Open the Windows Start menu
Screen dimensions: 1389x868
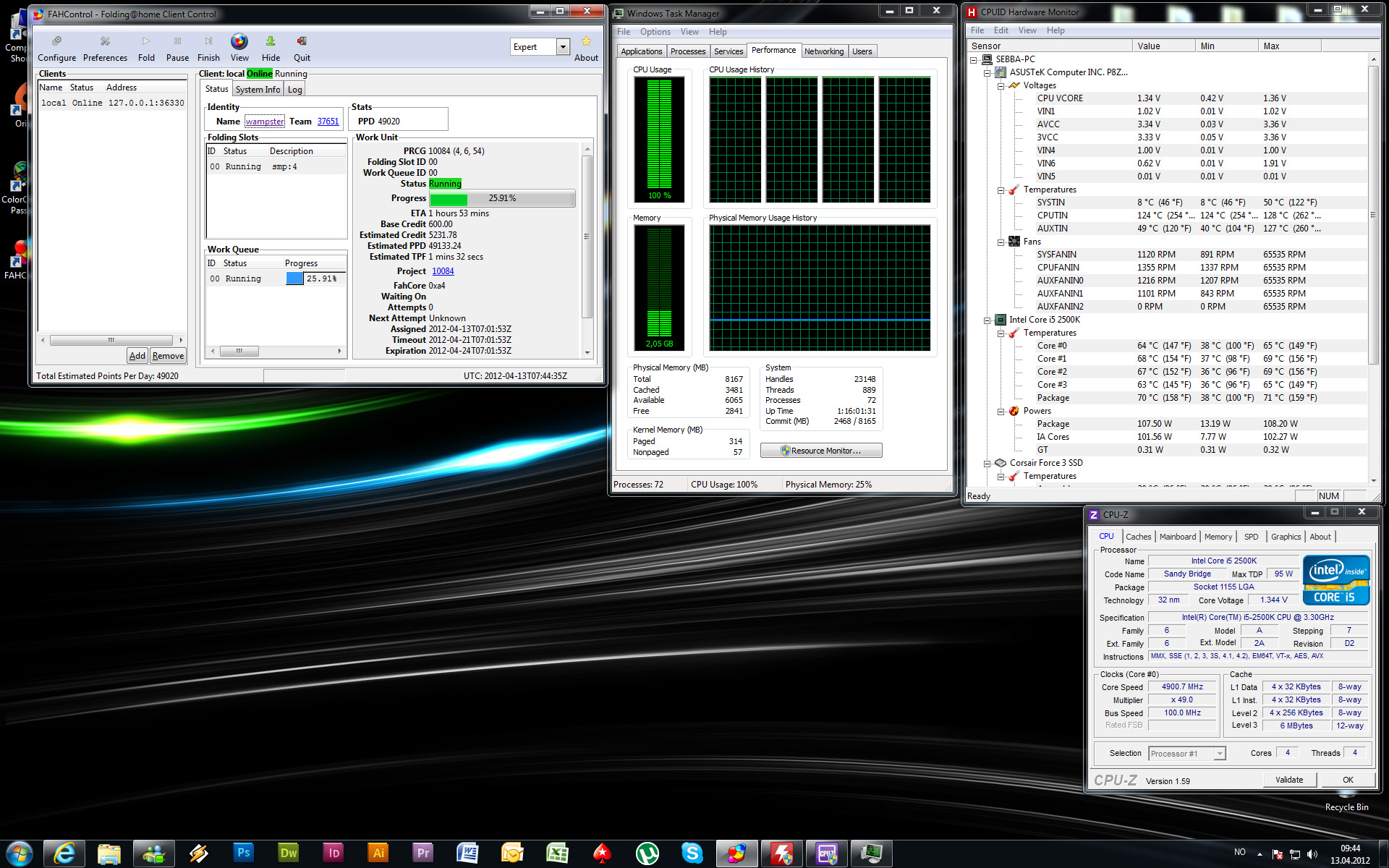(x=19, y=854)
